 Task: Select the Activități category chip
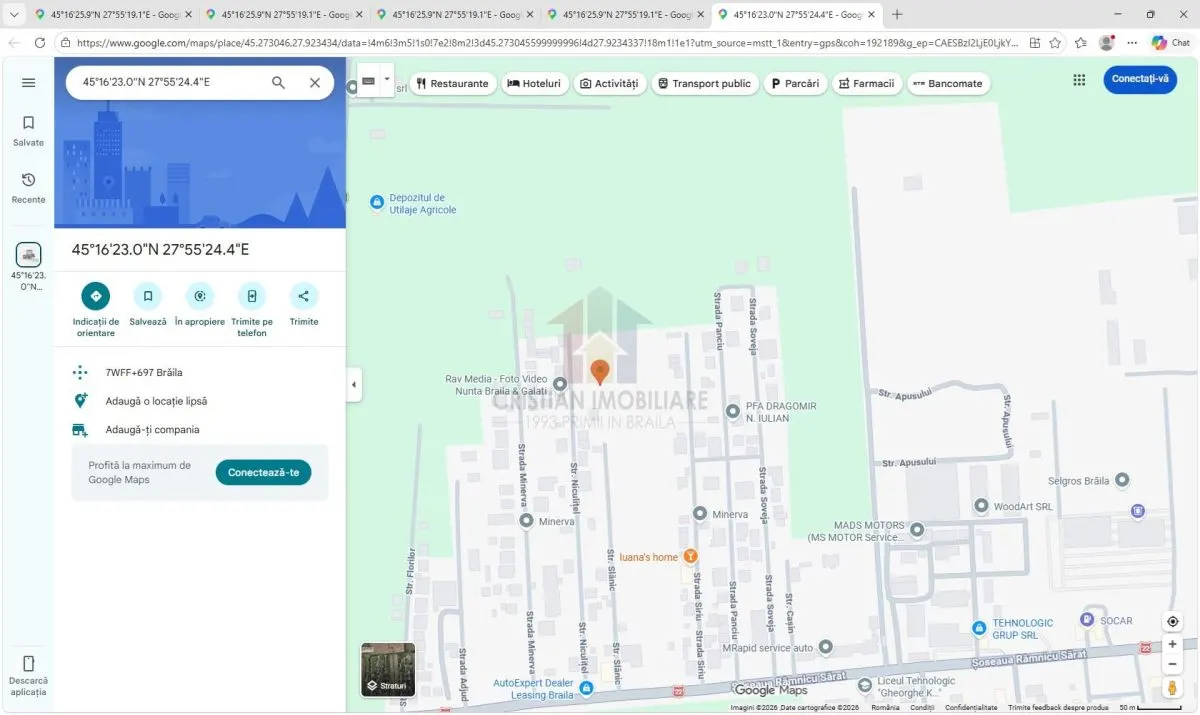click(x=609, y=84)
